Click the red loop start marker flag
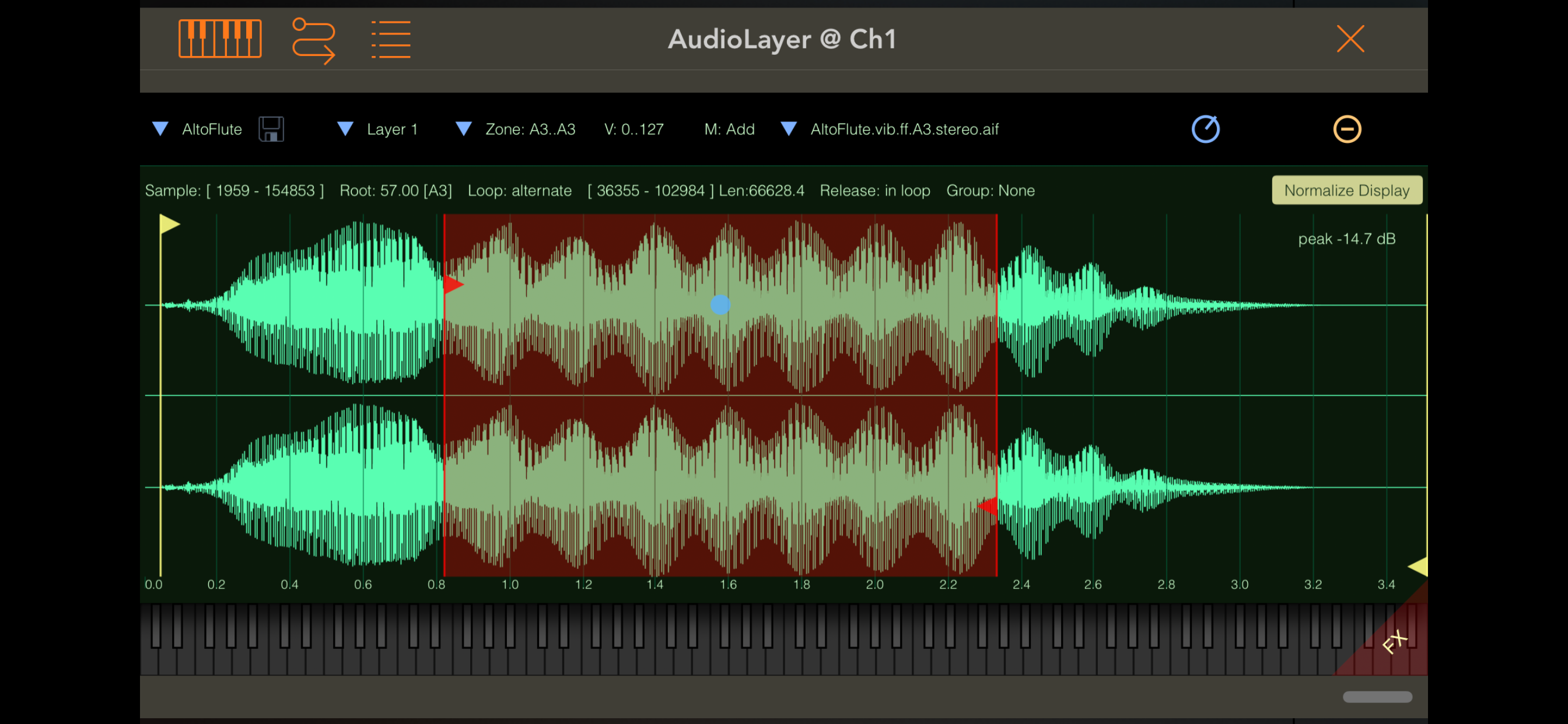The width and height of the screenshot is (1568, 724). (x=453, y=284)
